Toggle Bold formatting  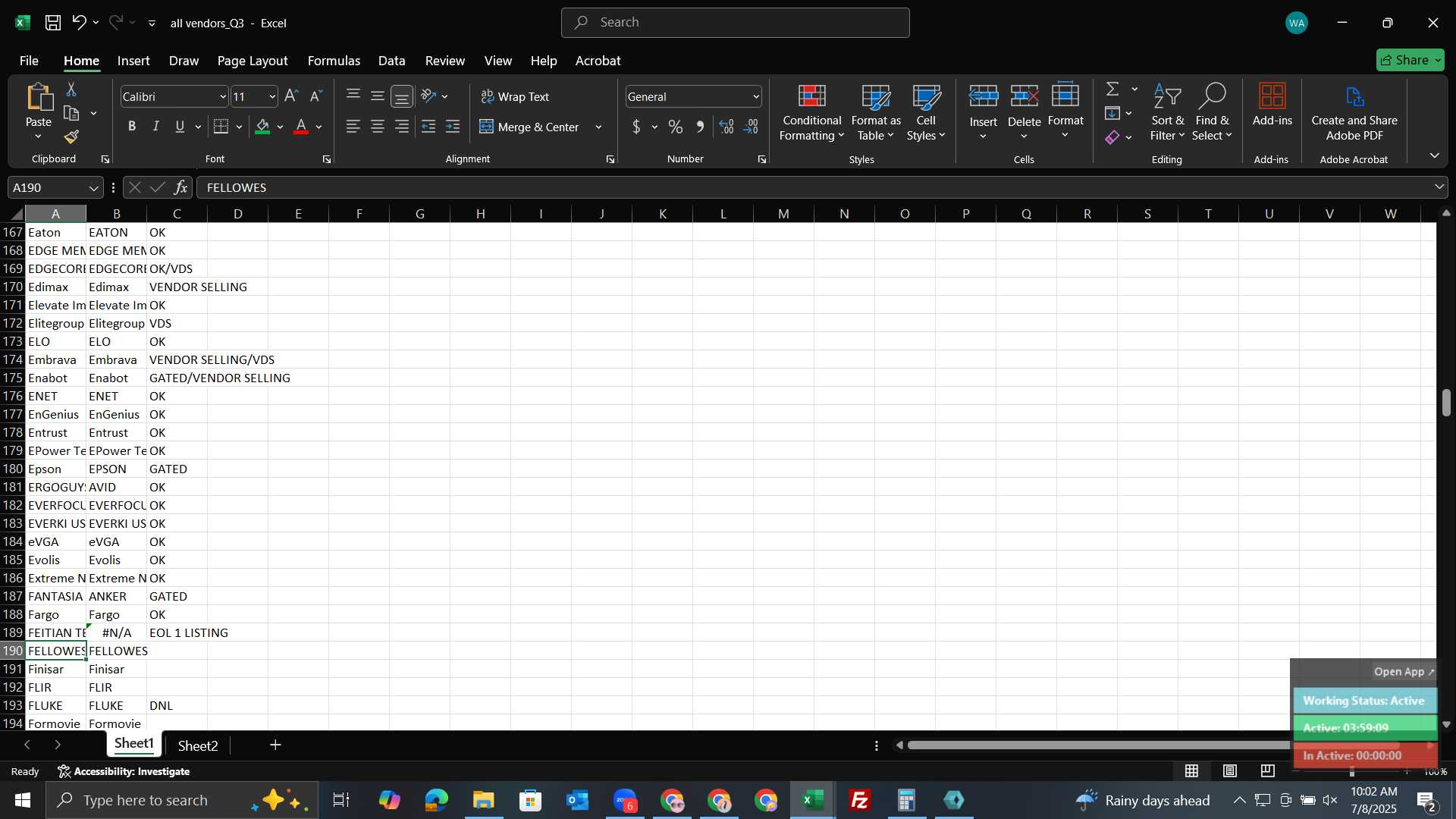132,127
